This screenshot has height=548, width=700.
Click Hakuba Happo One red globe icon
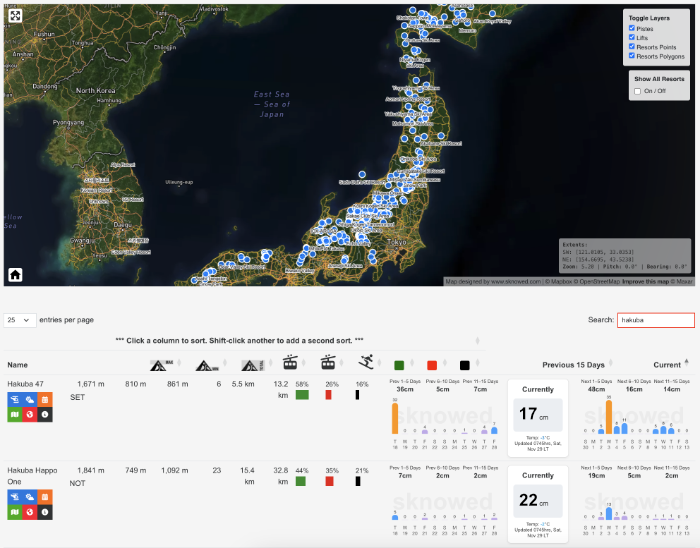[30, 512]
